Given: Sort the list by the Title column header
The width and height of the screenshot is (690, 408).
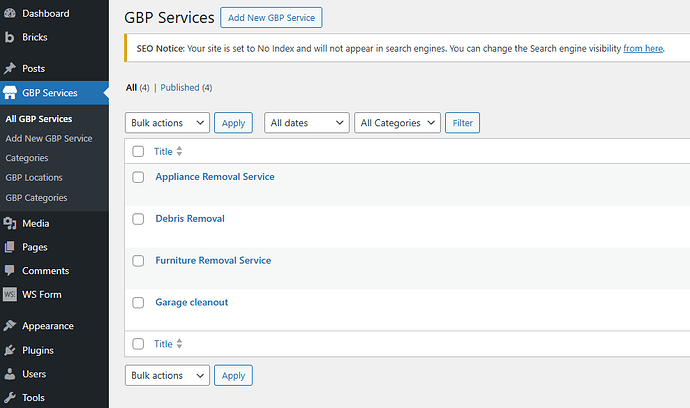Looking at the screenshot, I should tap(163, 152).
